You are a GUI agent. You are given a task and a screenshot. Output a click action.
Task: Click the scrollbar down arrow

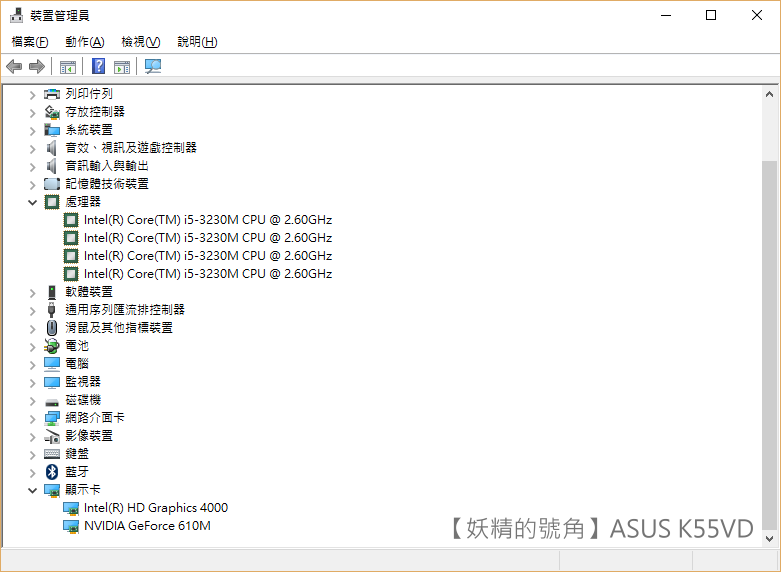click(x=769, y=539)
